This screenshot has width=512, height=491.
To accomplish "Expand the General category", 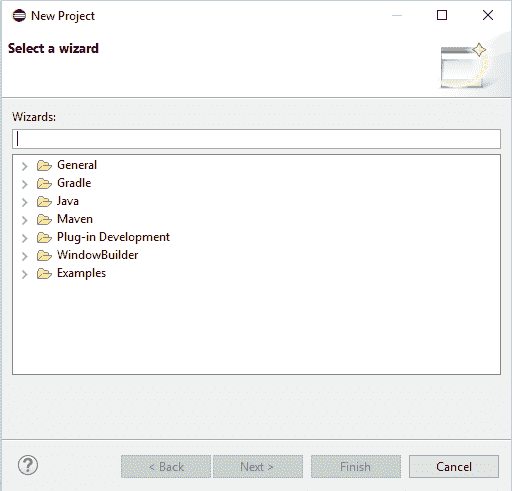I will (25, 166).
